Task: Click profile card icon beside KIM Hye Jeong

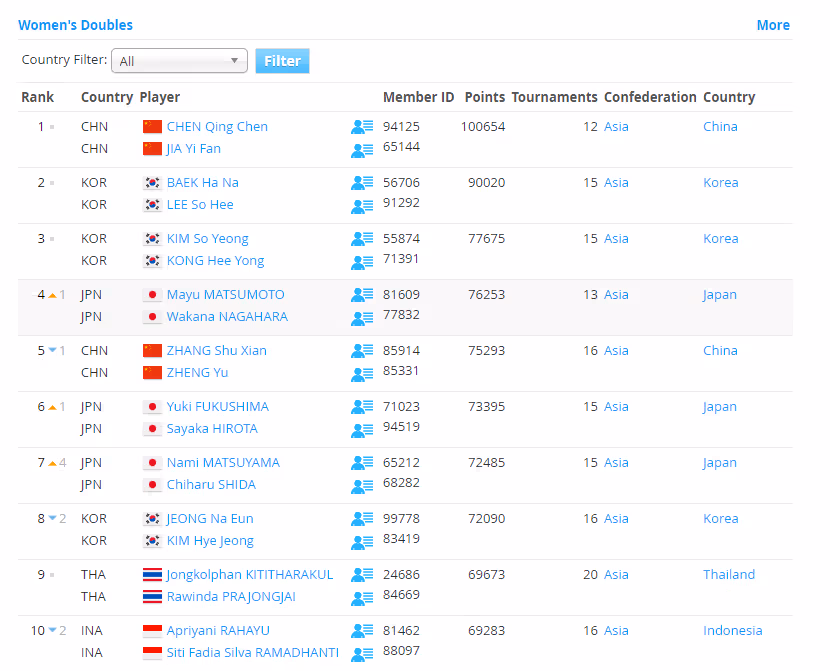Action: pyautogui.click(x=361, y=541)
